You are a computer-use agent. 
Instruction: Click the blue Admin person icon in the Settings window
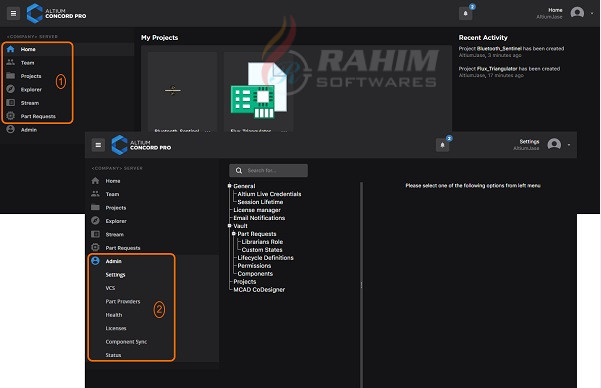click(95, 261)
